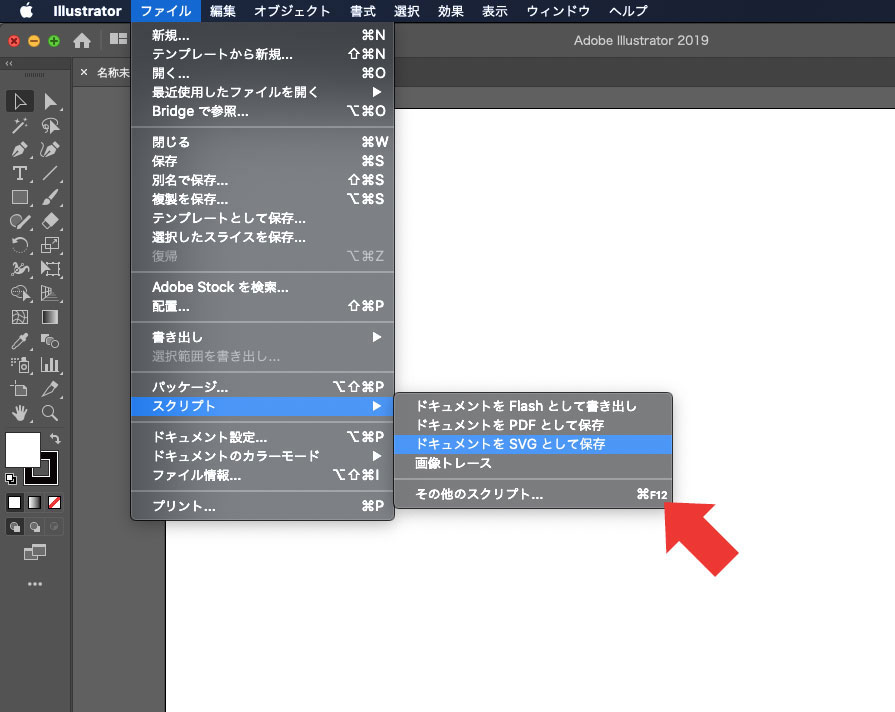This screenshot has width=895, height=712.
Task: Select the Eraser tool
Action: coord(50,221)
